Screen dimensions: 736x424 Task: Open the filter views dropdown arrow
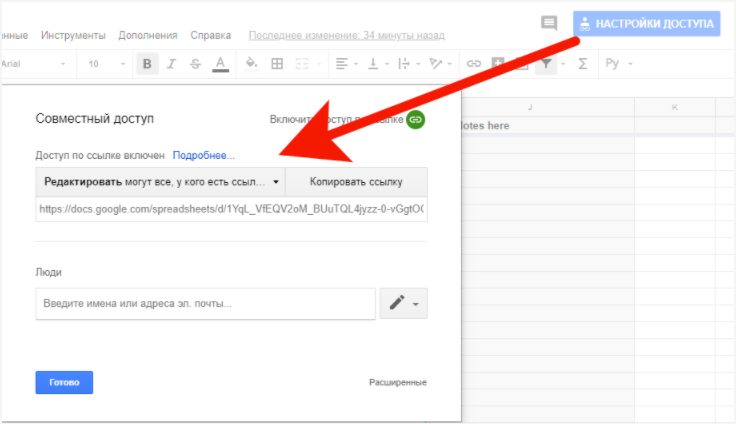pos(563,64)
